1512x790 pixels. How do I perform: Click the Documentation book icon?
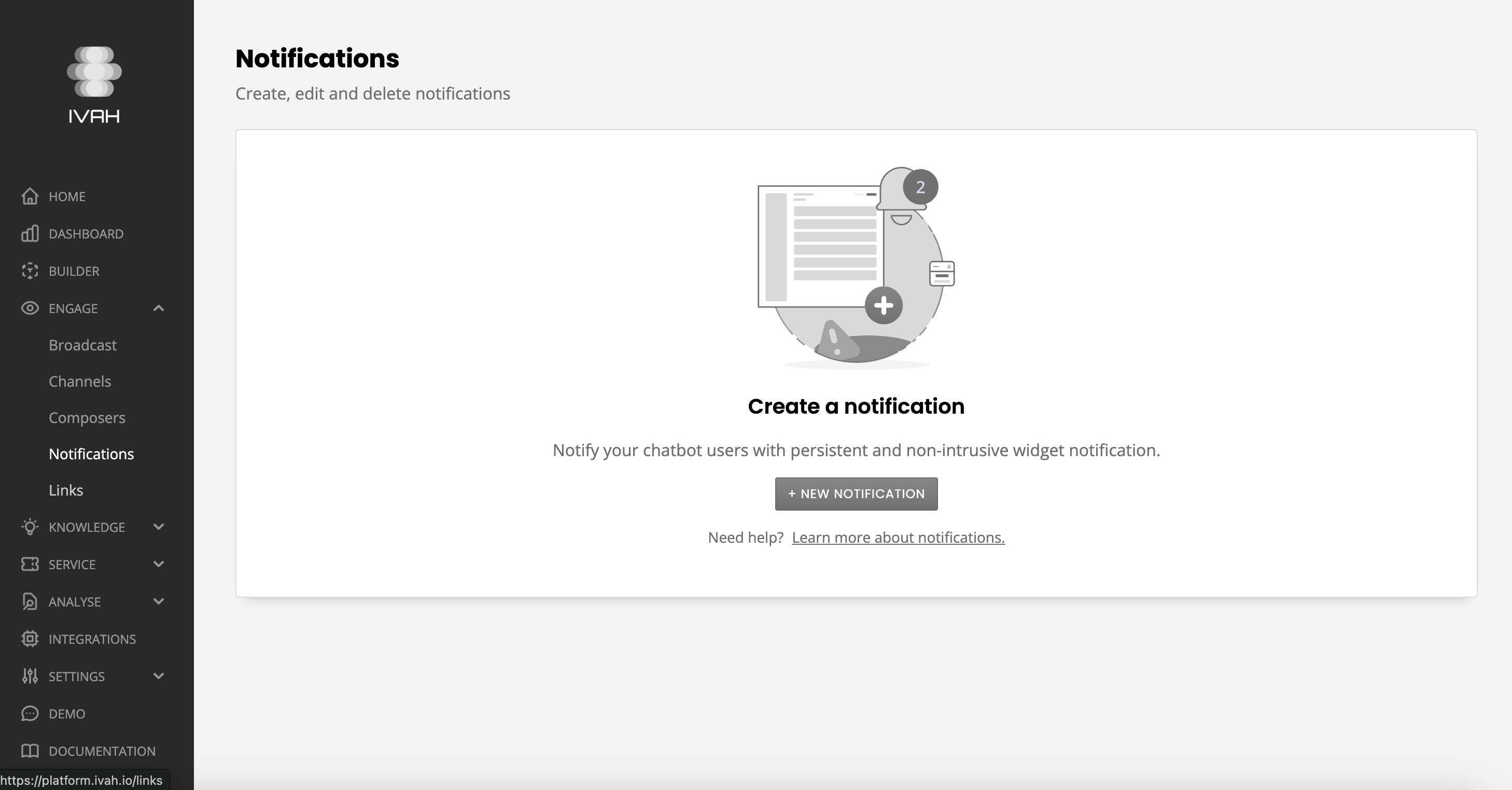(x=30, y=751)
